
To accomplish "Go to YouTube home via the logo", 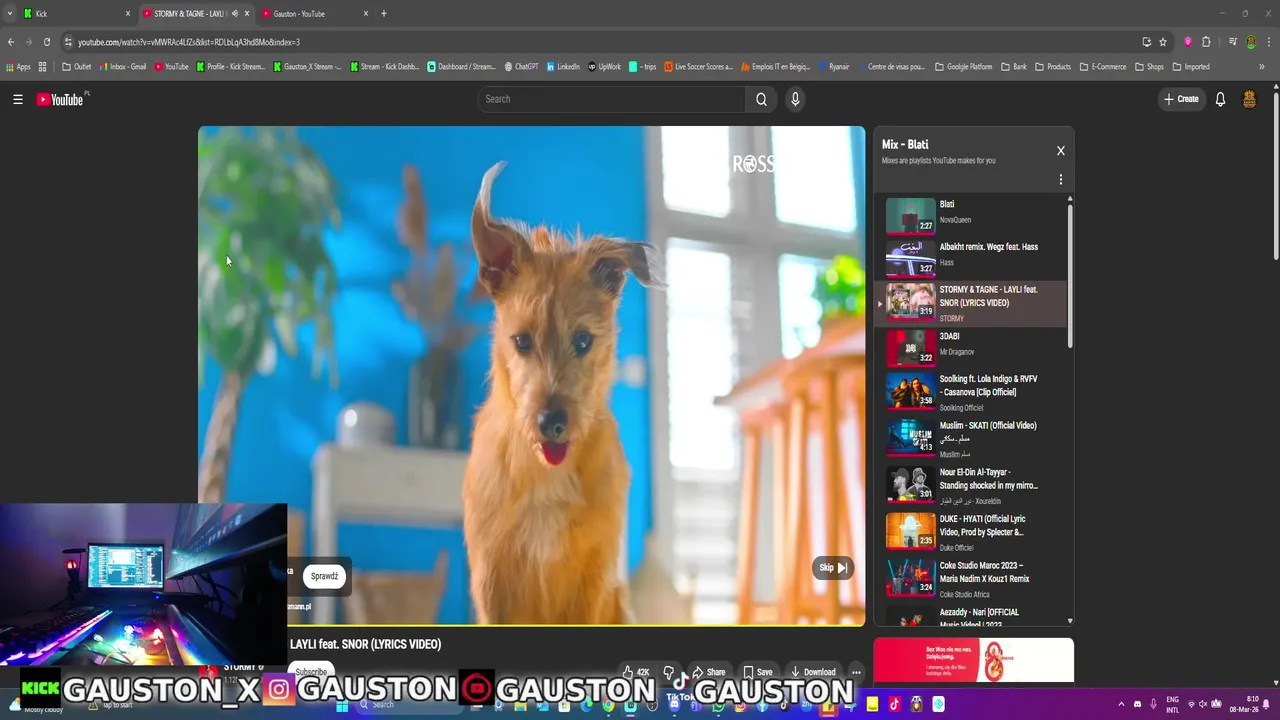I will 60,99.
